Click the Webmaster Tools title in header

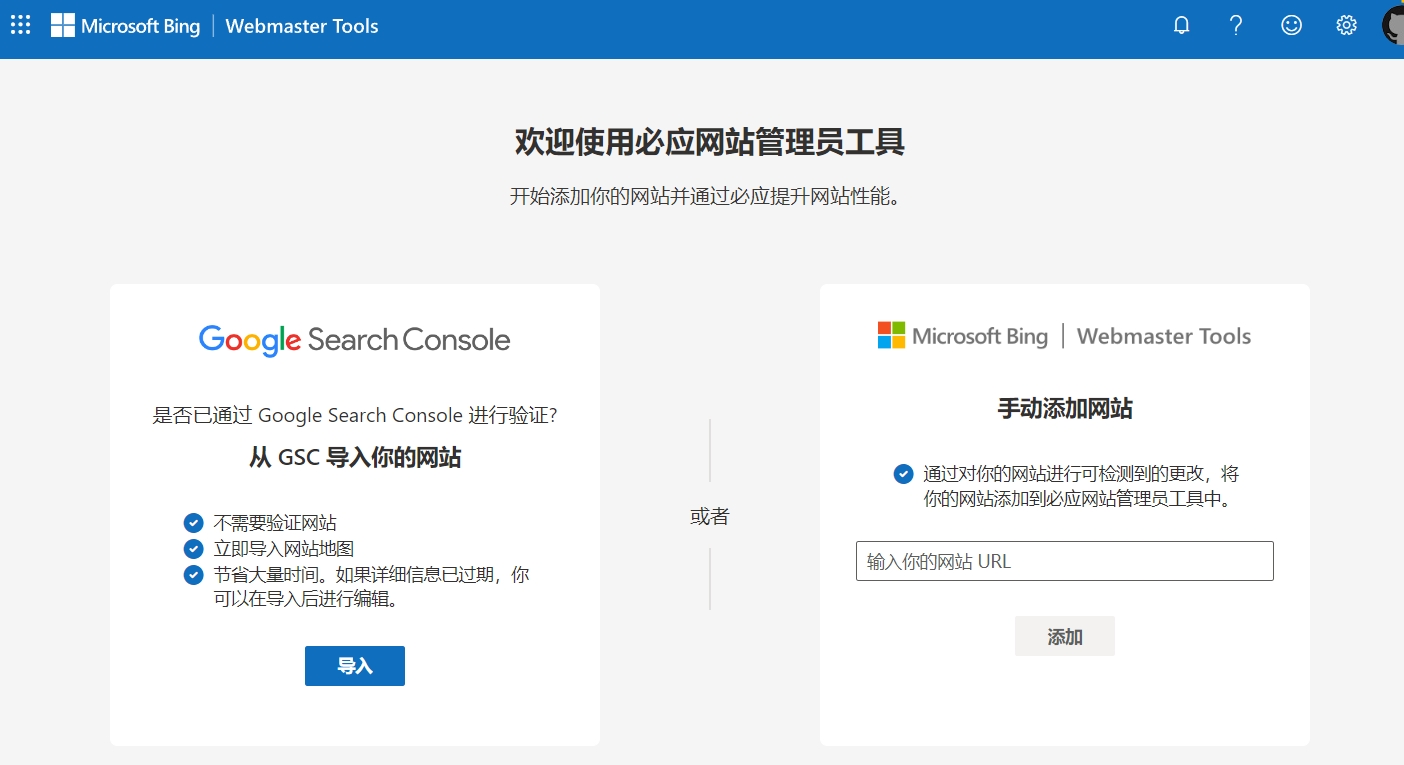point(302,26)
